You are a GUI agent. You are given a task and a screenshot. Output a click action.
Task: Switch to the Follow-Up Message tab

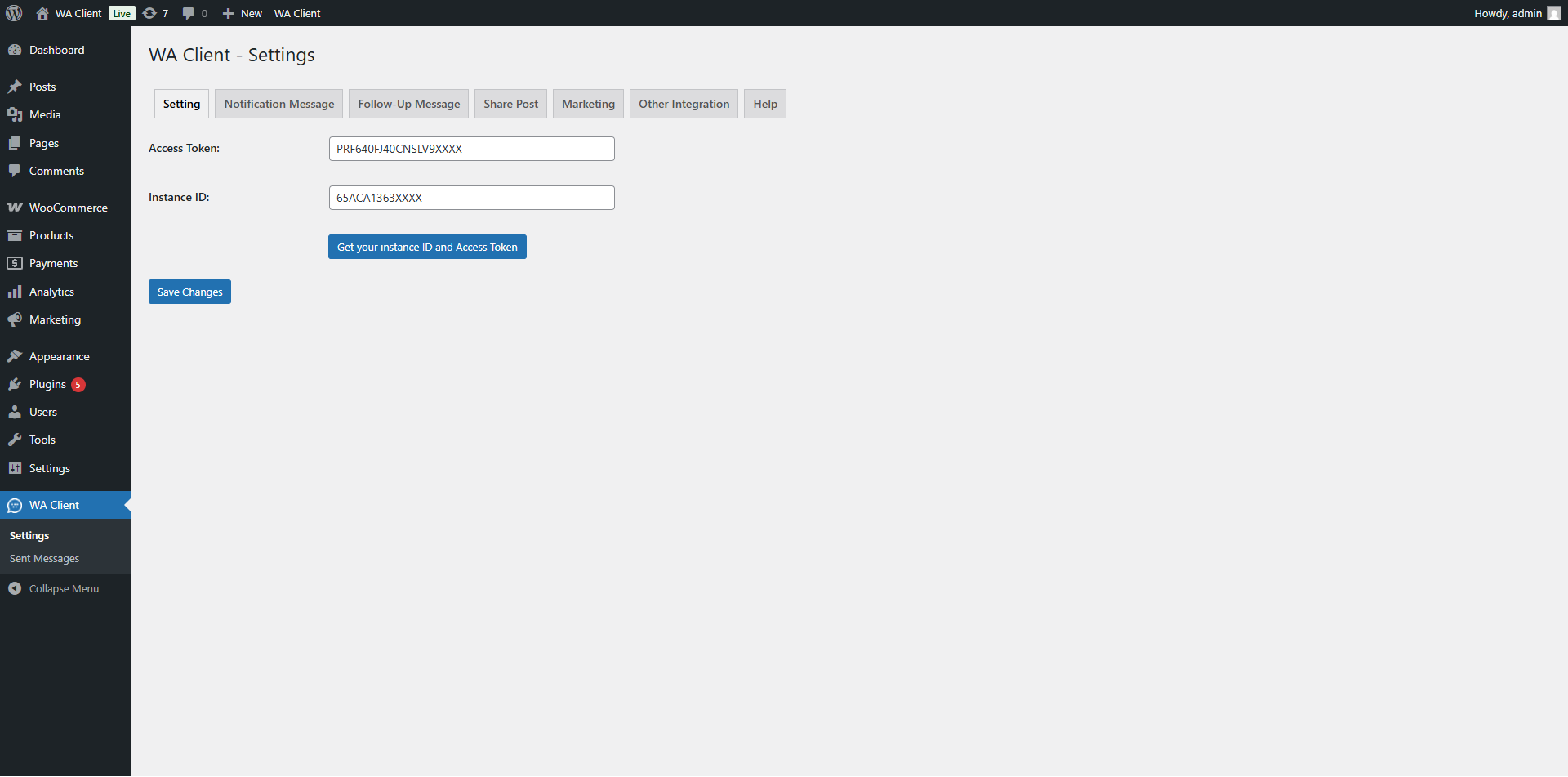408,104
